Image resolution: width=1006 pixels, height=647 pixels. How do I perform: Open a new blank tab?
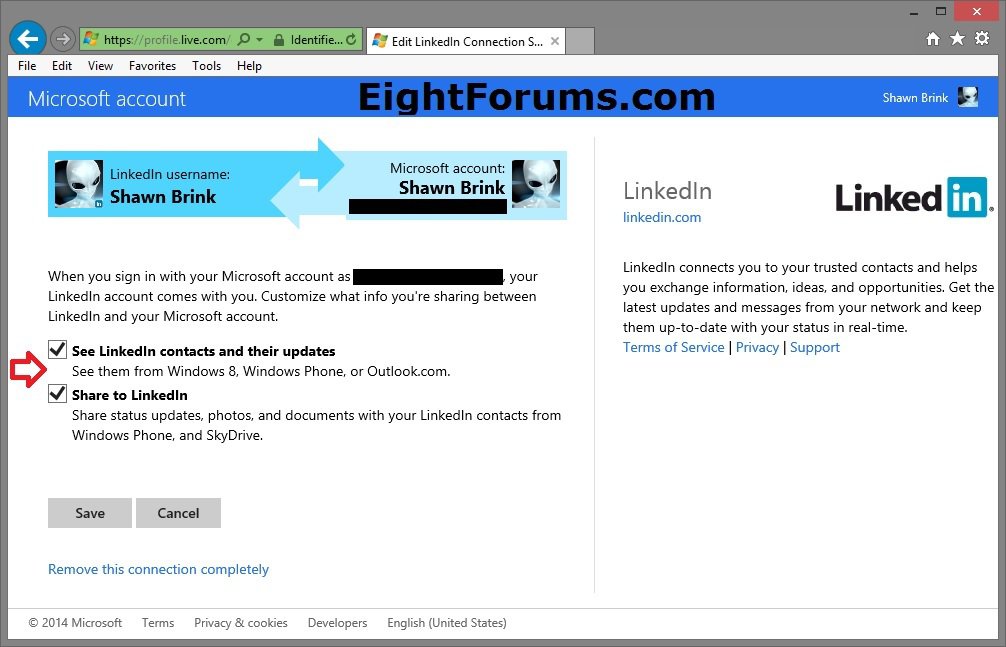(580, 41)
